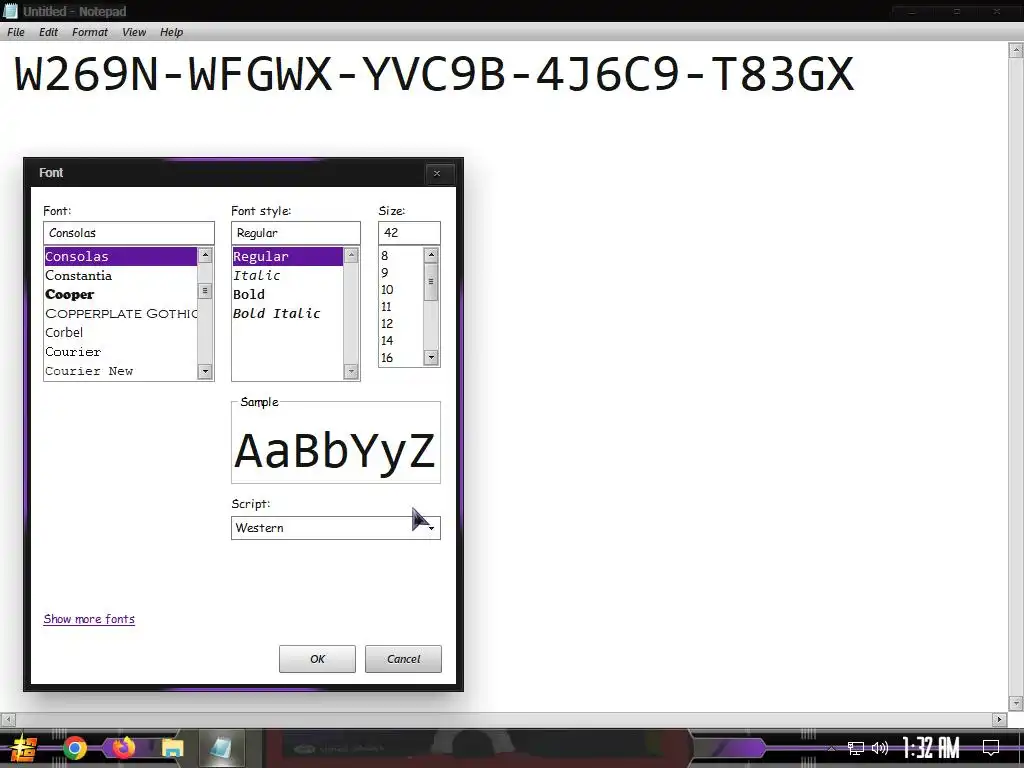Click the 1:32 AM taskbar clock
The image size is (1024, 768).
click(931, 747)
